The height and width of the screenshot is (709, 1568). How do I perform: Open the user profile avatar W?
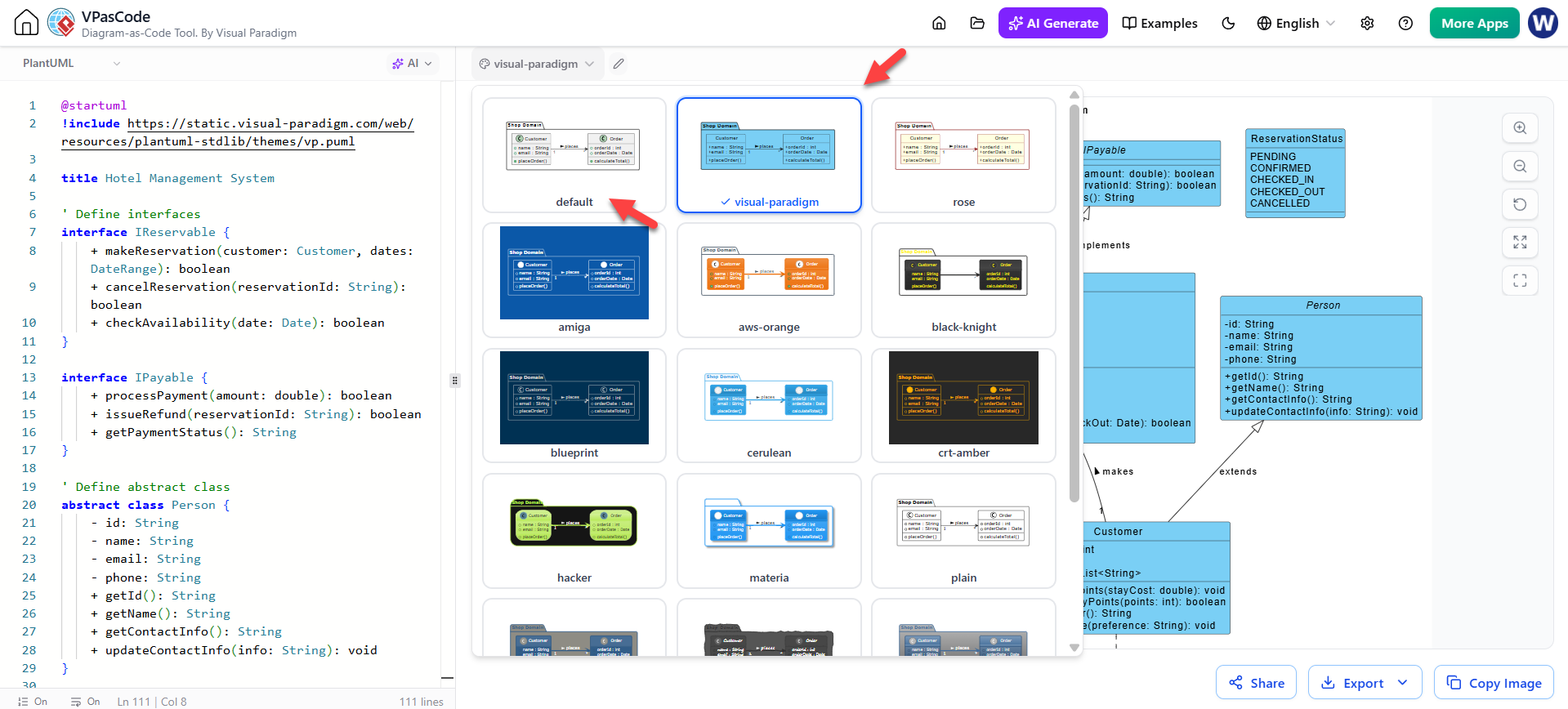(1543, 23)
